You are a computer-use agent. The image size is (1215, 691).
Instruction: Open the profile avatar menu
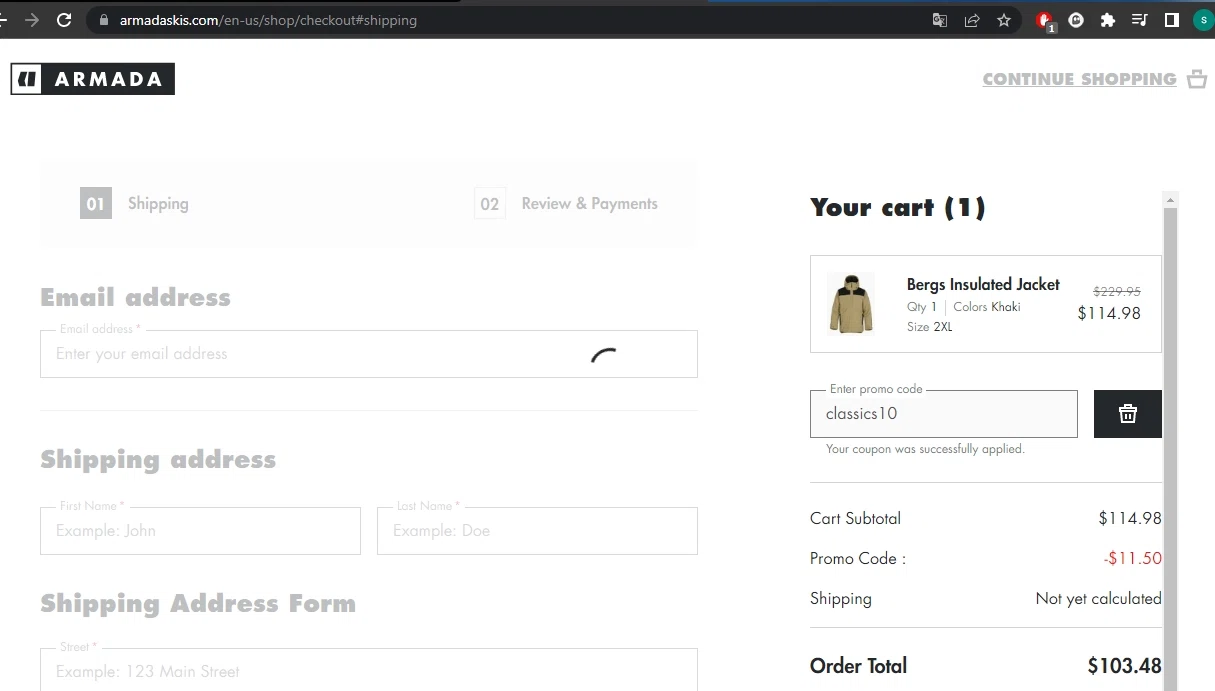(1203, 20)
